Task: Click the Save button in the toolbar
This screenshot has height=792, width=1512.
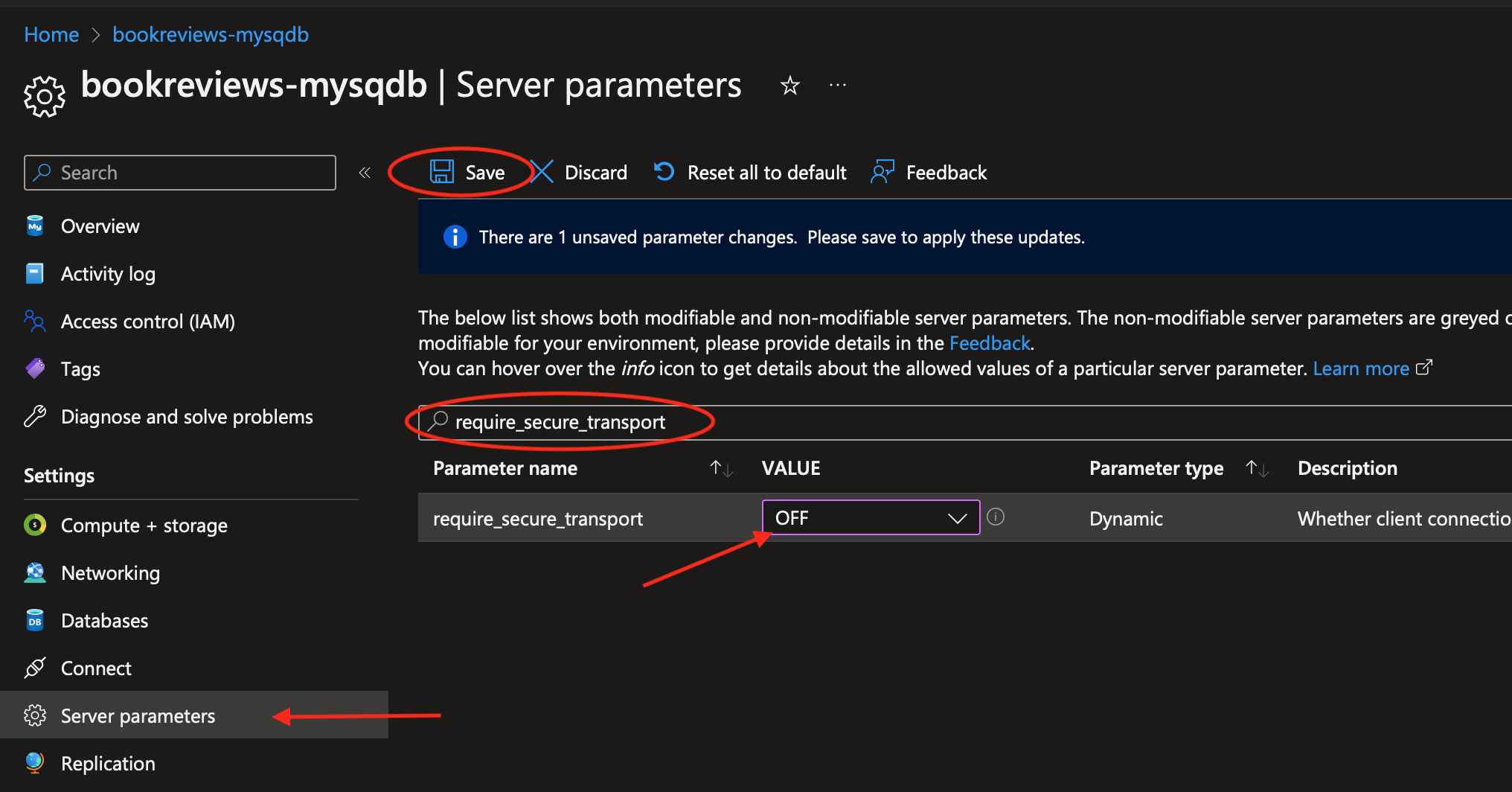Action: coord(467,173)
